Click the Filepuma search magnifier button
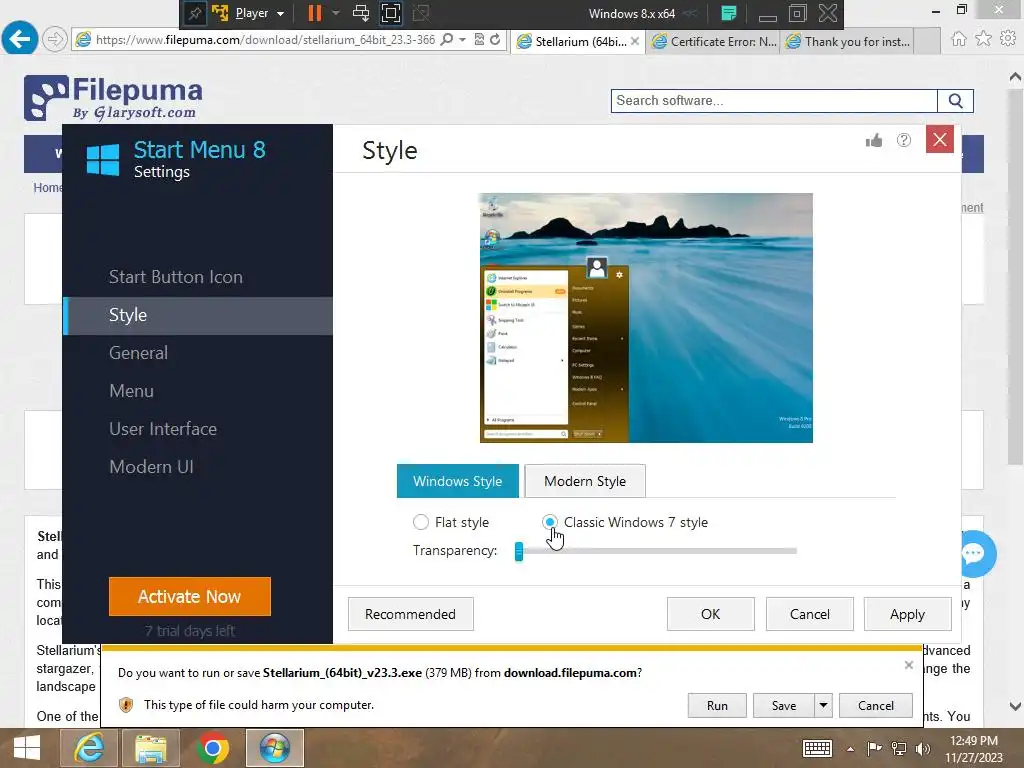Viewport: 1024px width, 768px height. click(x=955, y=101)
